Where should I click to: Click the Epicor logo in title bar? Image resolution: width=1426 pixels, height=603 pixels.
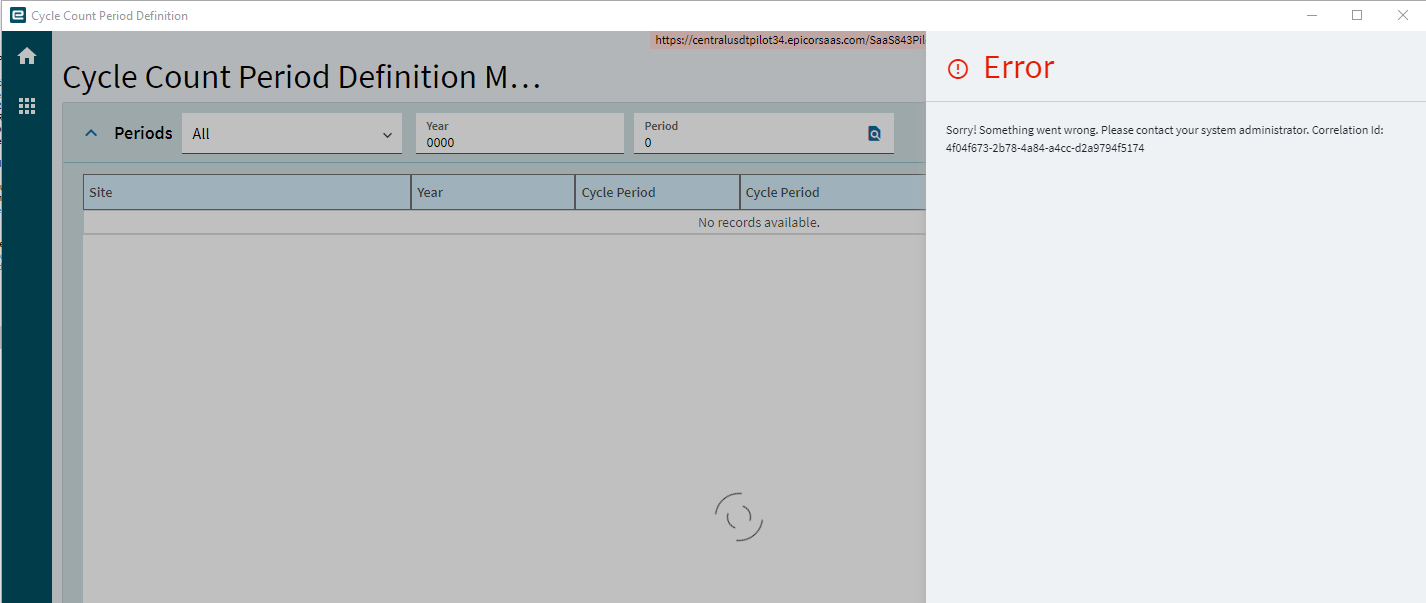(x=17, y=15)
